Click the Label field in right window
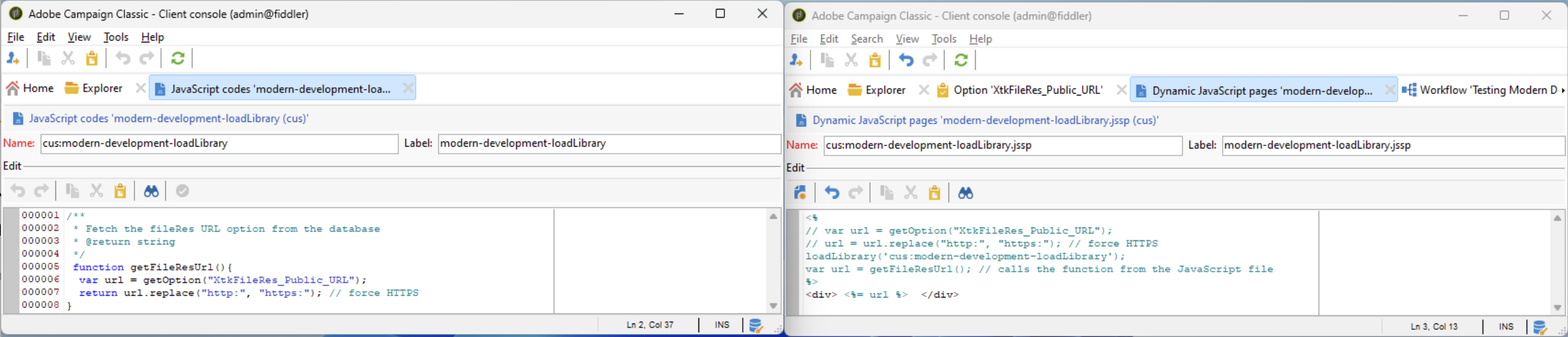The width and height of the screenshot is (1568, 337). click(1393, 146)
